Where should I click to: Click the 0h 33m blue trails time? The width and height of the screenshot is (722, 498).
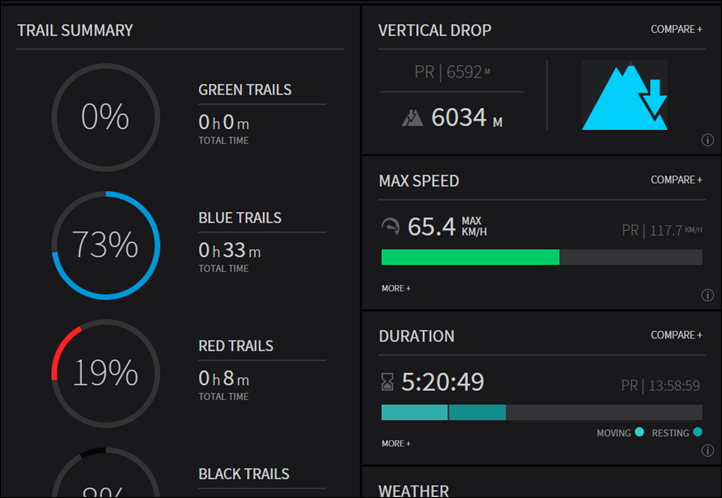pos(229,250)
